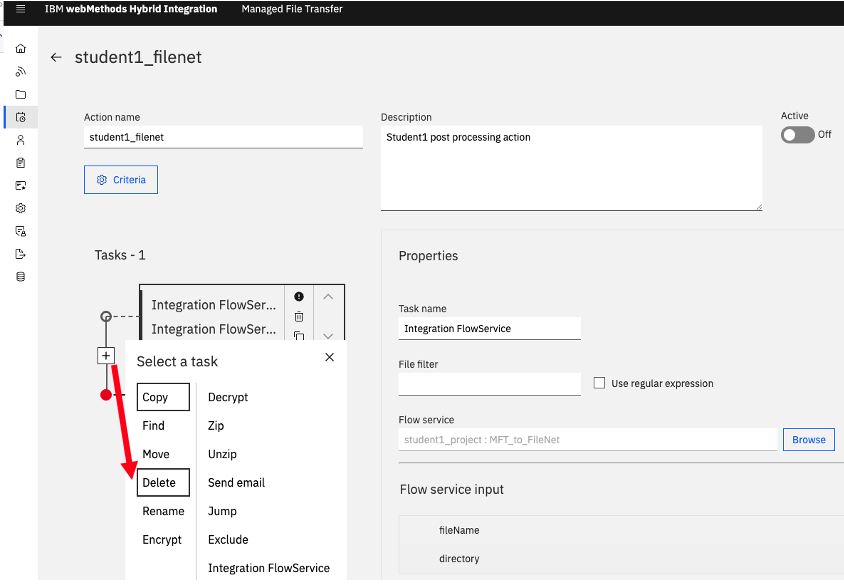Viewport: 844px width, 584px height.
Task: Choose Encrypt in the task list
Action: [162, 540]
